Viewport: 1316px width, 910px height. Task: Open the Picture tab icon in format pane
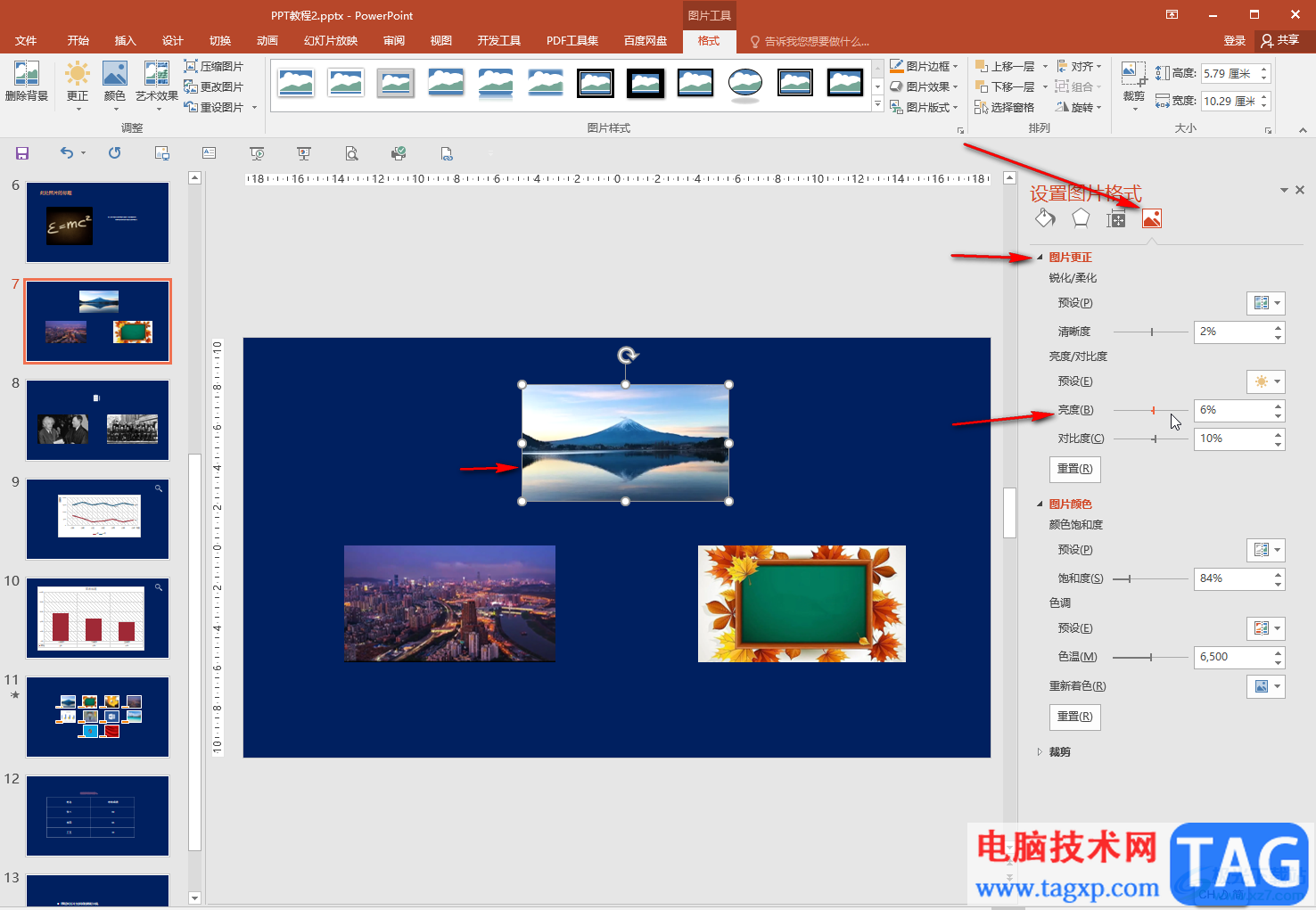tap(1152, 218)
